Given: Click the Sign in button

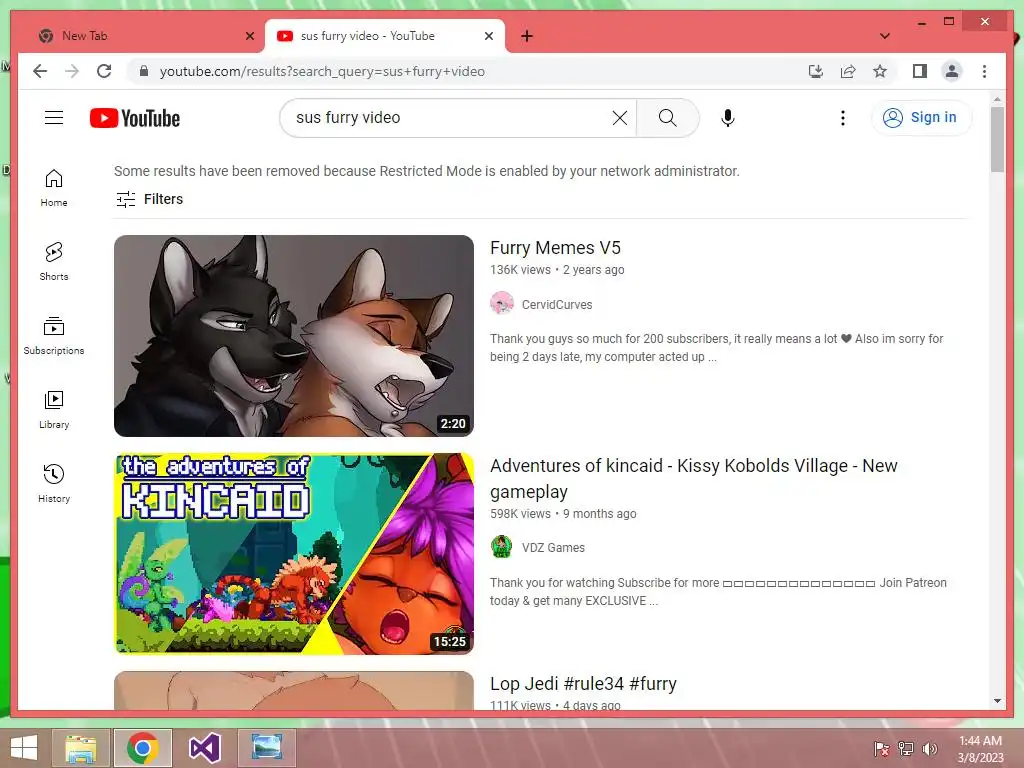Looking at the screenshot, I should (921, 118).
